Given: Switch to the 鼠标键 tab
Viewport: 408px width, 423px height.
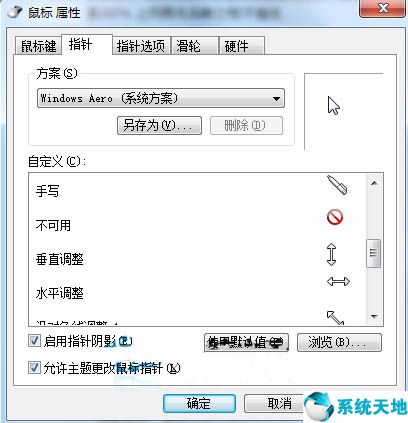Looking at the screenshot, I should click(38, 46).
